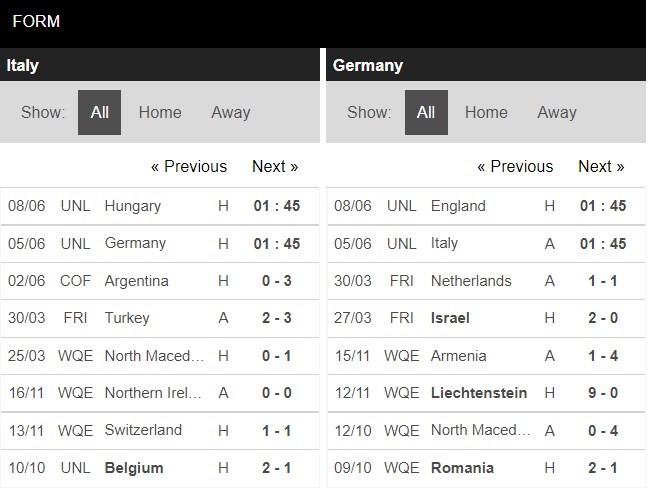Open Italy vs Argentina 0-3 result
Screen dimensions: 650x499
[160, 281]
